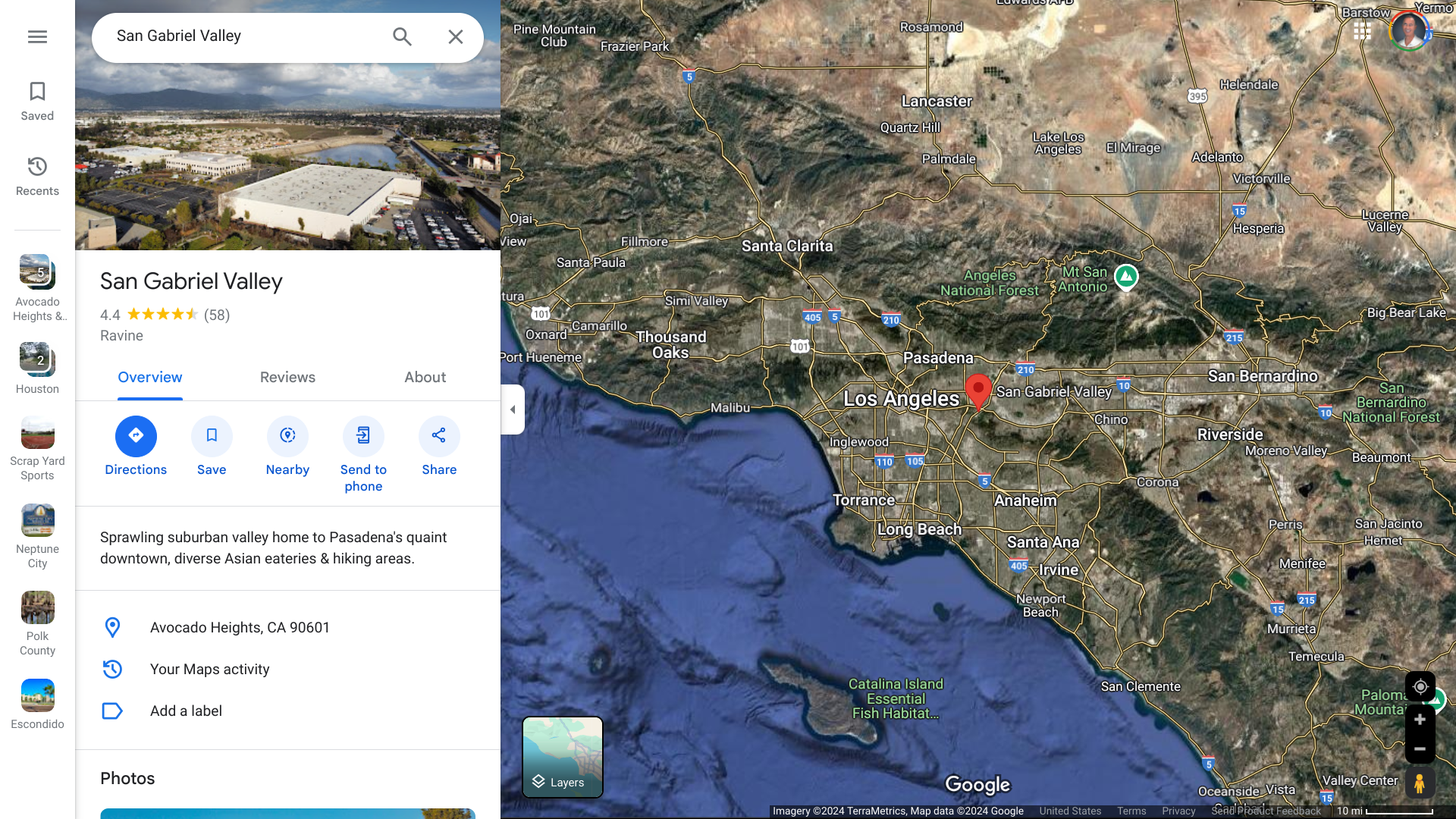This screenshot has width=1456, height=819.
Task: Switch to the Reviews tab
Action: [x=287, y=377]
